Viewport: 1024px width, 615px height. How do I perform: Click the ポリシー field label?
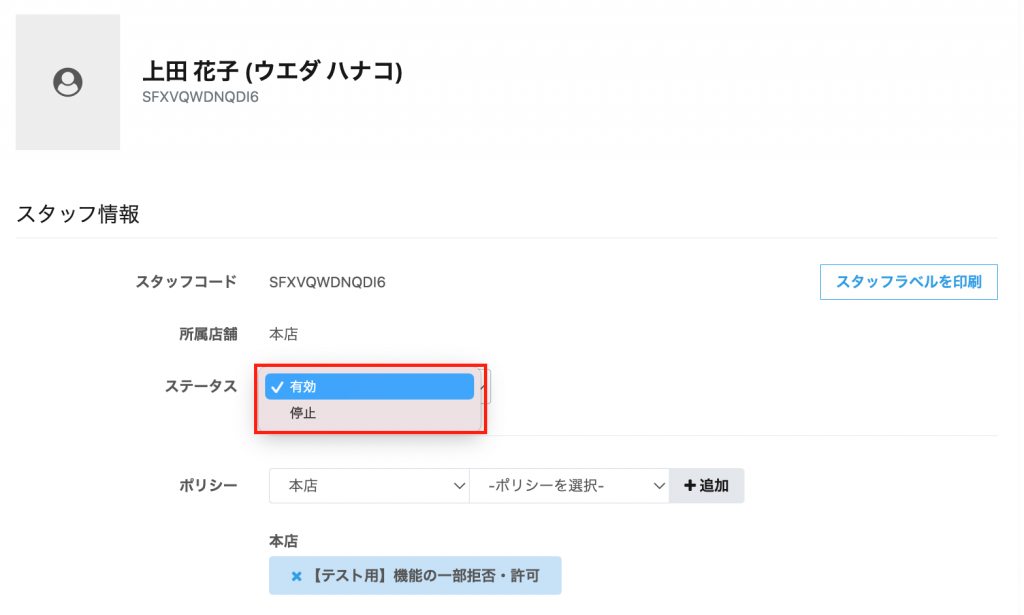(207, 486)
